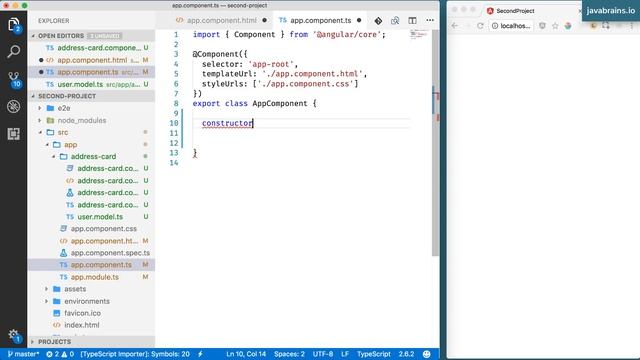Viewport: 640px width, 360px height.
Task: Select the SecondProject browser tab
Action: click(x=515, y=11)
